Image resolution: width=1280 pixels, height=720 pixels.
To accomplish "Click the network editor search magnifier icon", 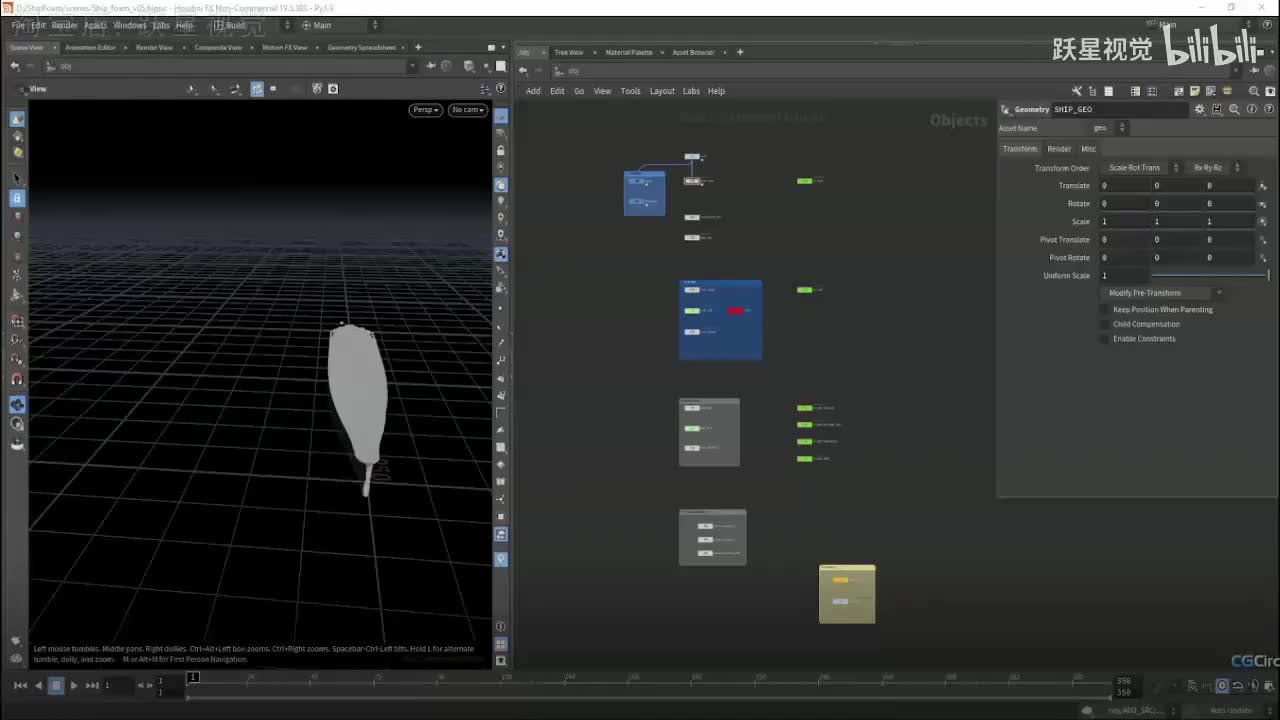I will point(1254,91).
